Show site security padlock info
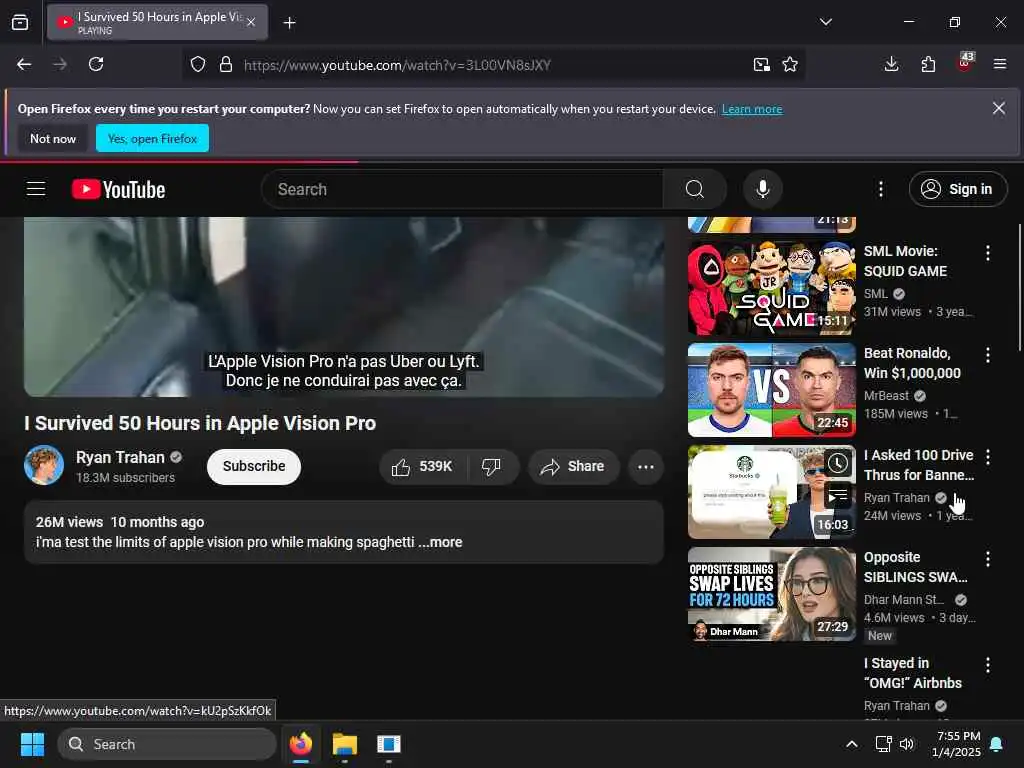The height and width of the screenshot is (768, 1024). 226,64
